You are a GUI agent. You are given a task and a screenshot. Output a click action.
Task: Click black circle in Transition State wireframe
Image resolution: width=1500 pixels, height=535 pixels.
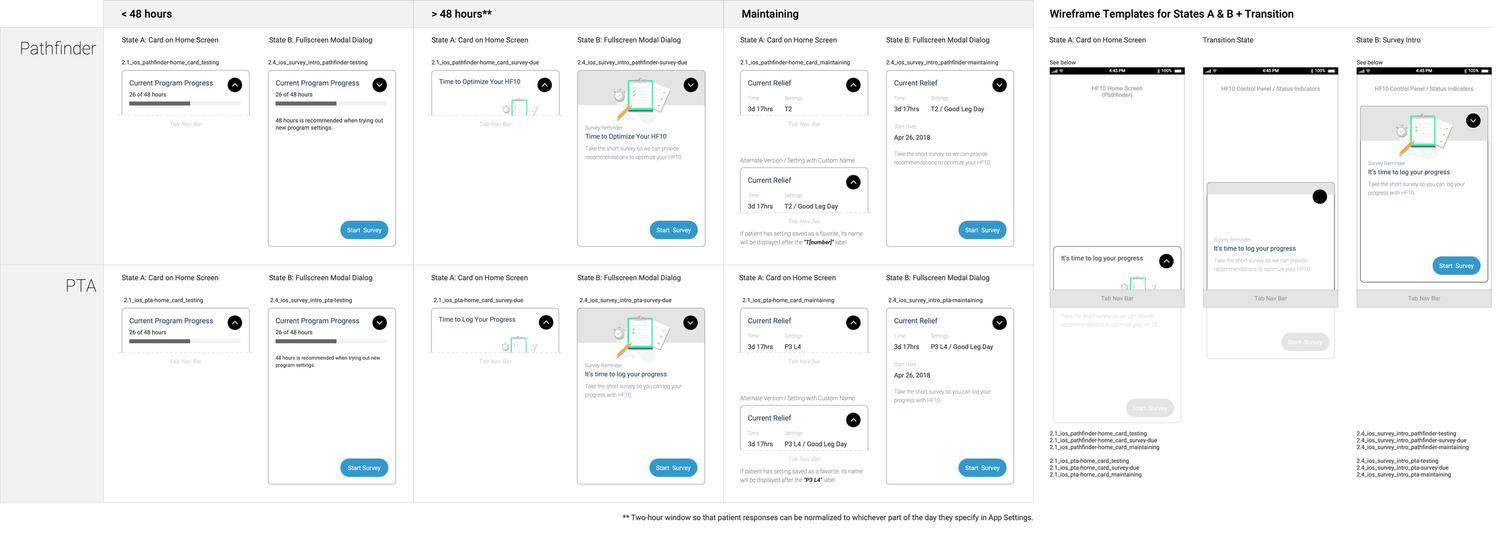tap(1320, 197)
